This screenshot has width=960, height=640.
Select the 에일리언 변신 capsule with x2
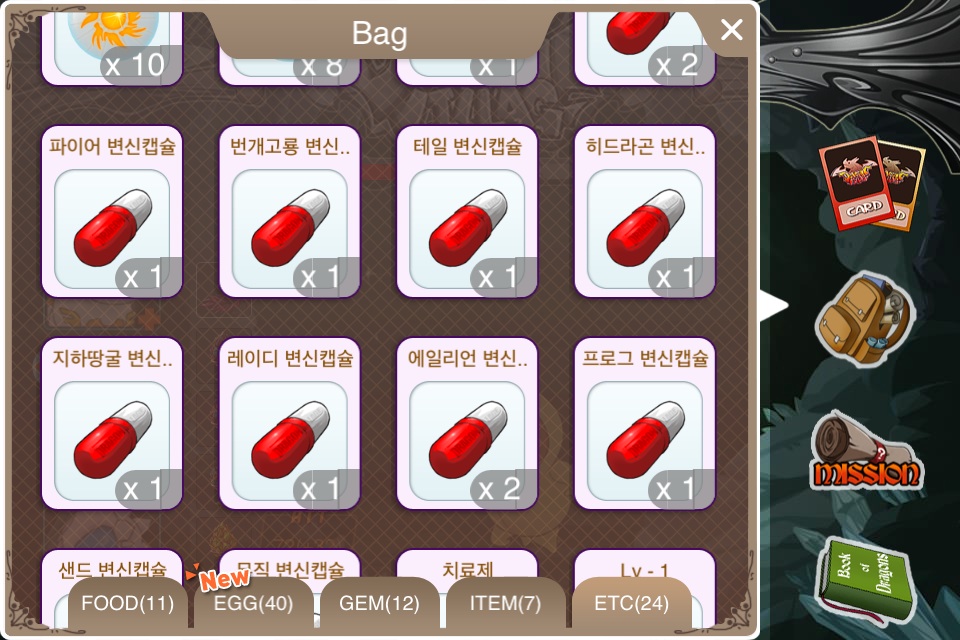tap(467, 424)
